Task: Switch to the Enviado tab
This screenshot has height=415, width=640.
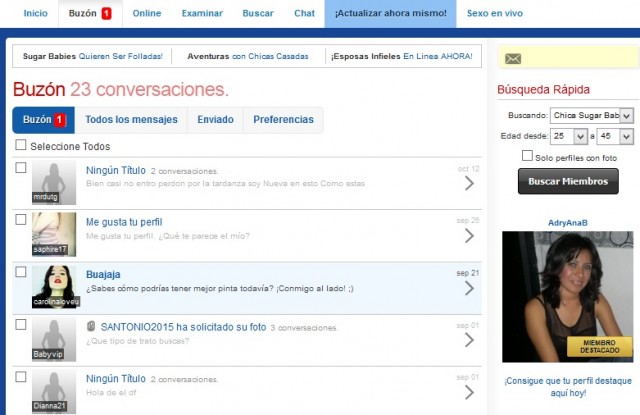Action: pyautogui.click(x=216, y=120)
